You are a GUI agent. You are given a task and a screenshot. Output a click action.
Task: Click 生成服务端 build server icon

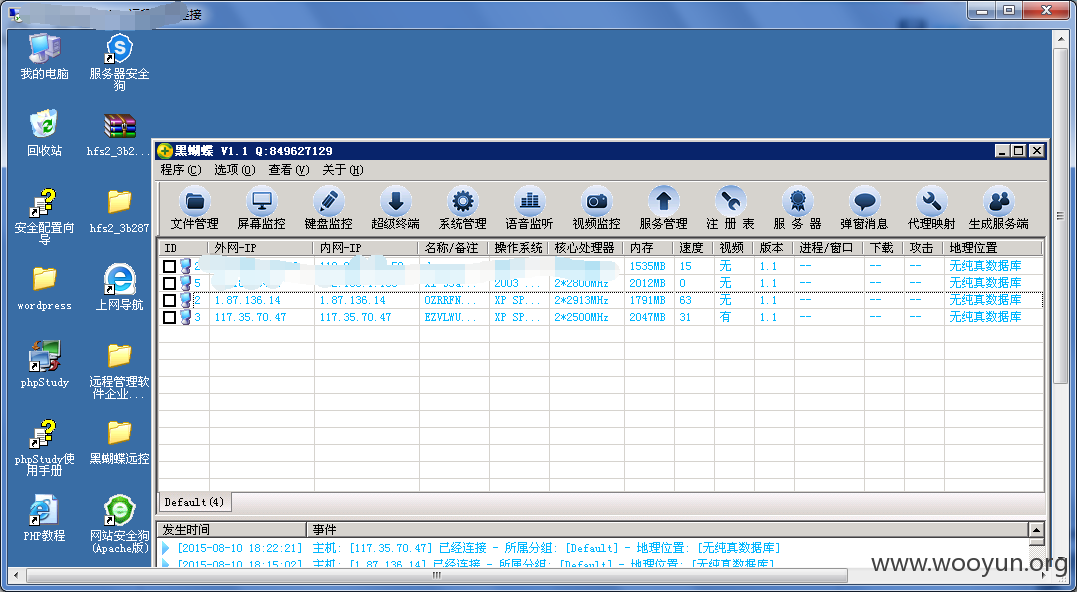[999, 209]
